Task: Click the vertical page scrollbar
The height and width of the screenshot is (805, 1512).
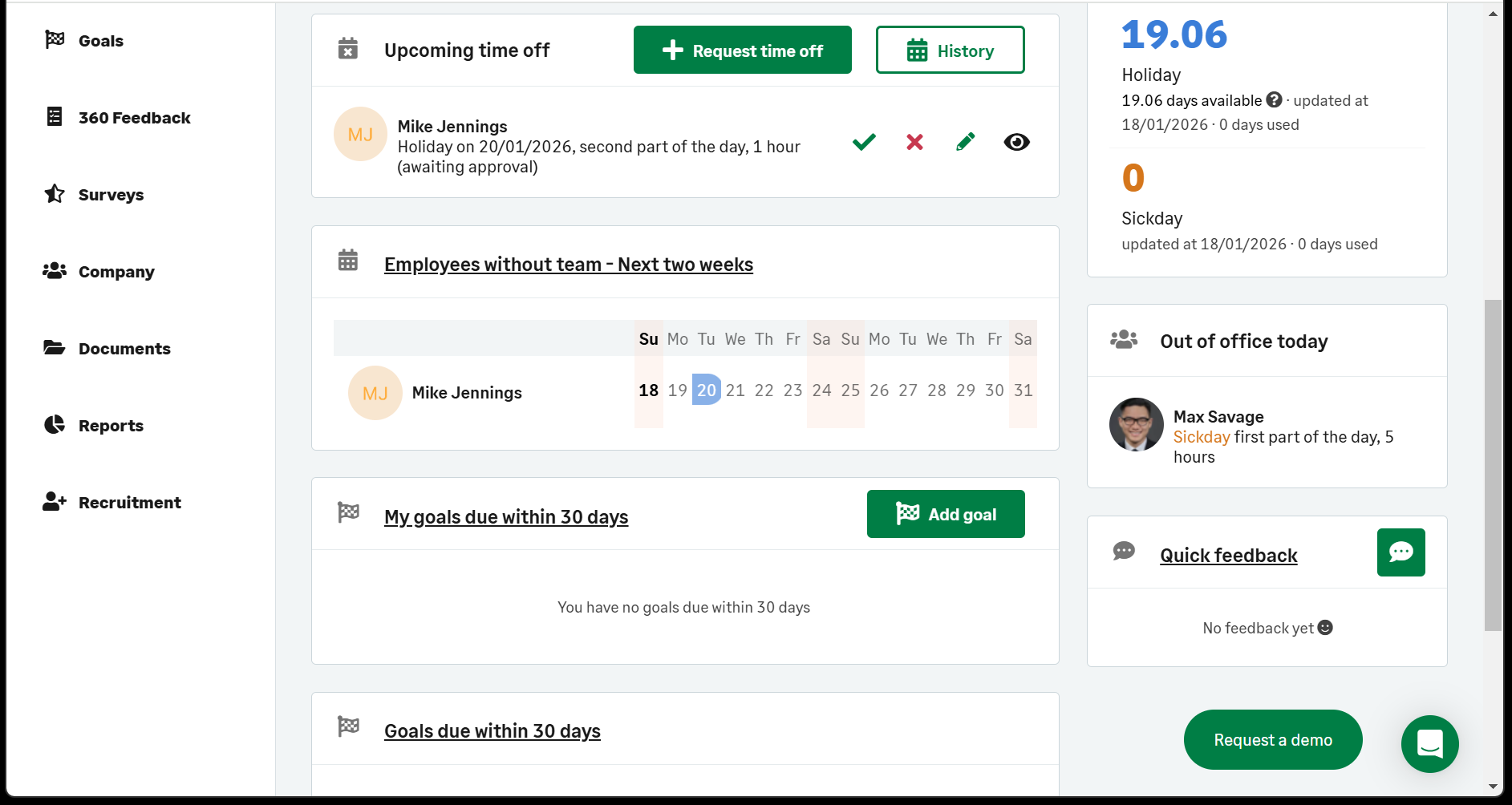Action: tap(1493, 465)
